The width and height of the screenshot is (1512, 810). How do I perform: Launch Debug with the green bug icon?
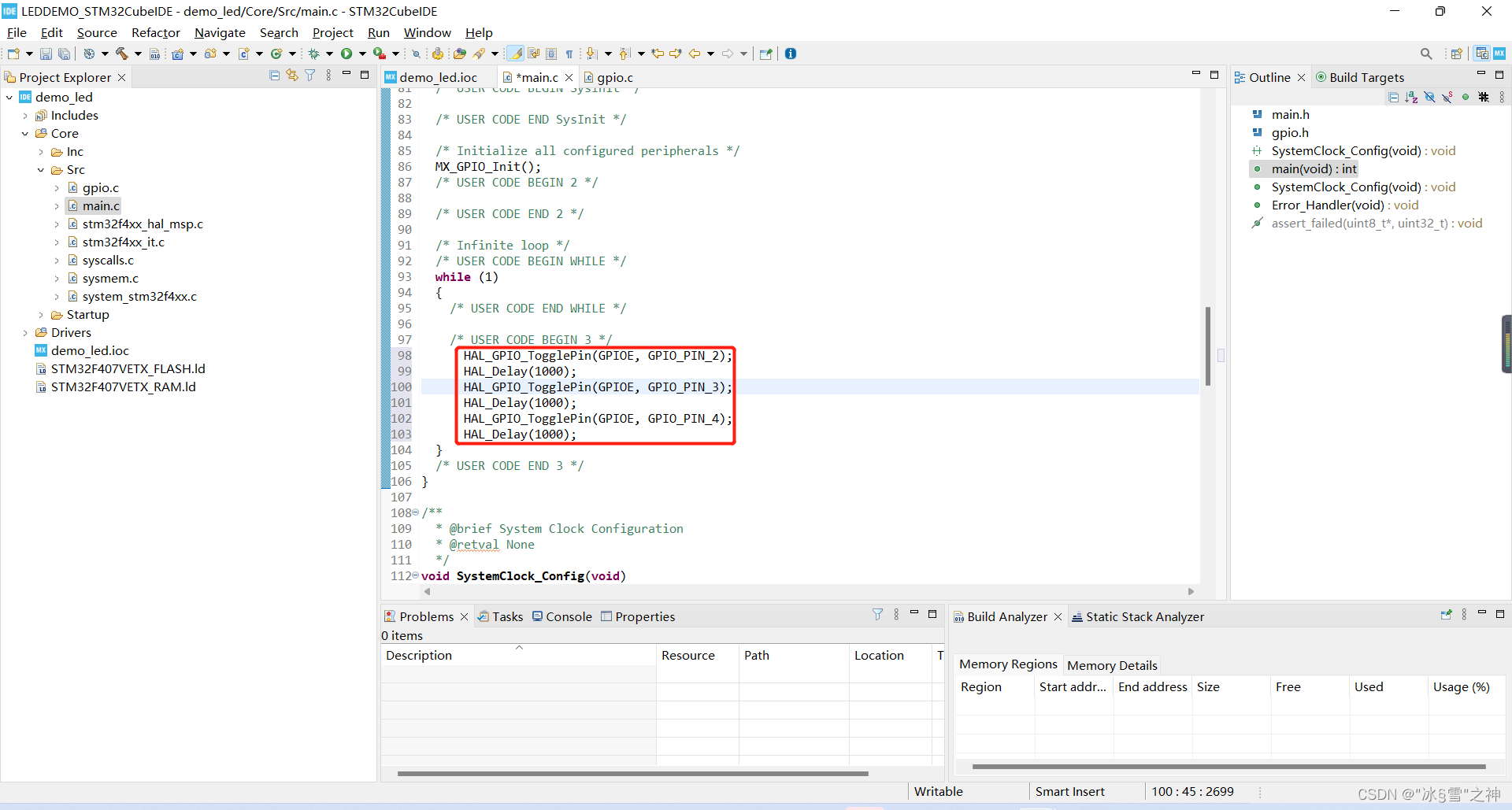click(x=313, y=54)
